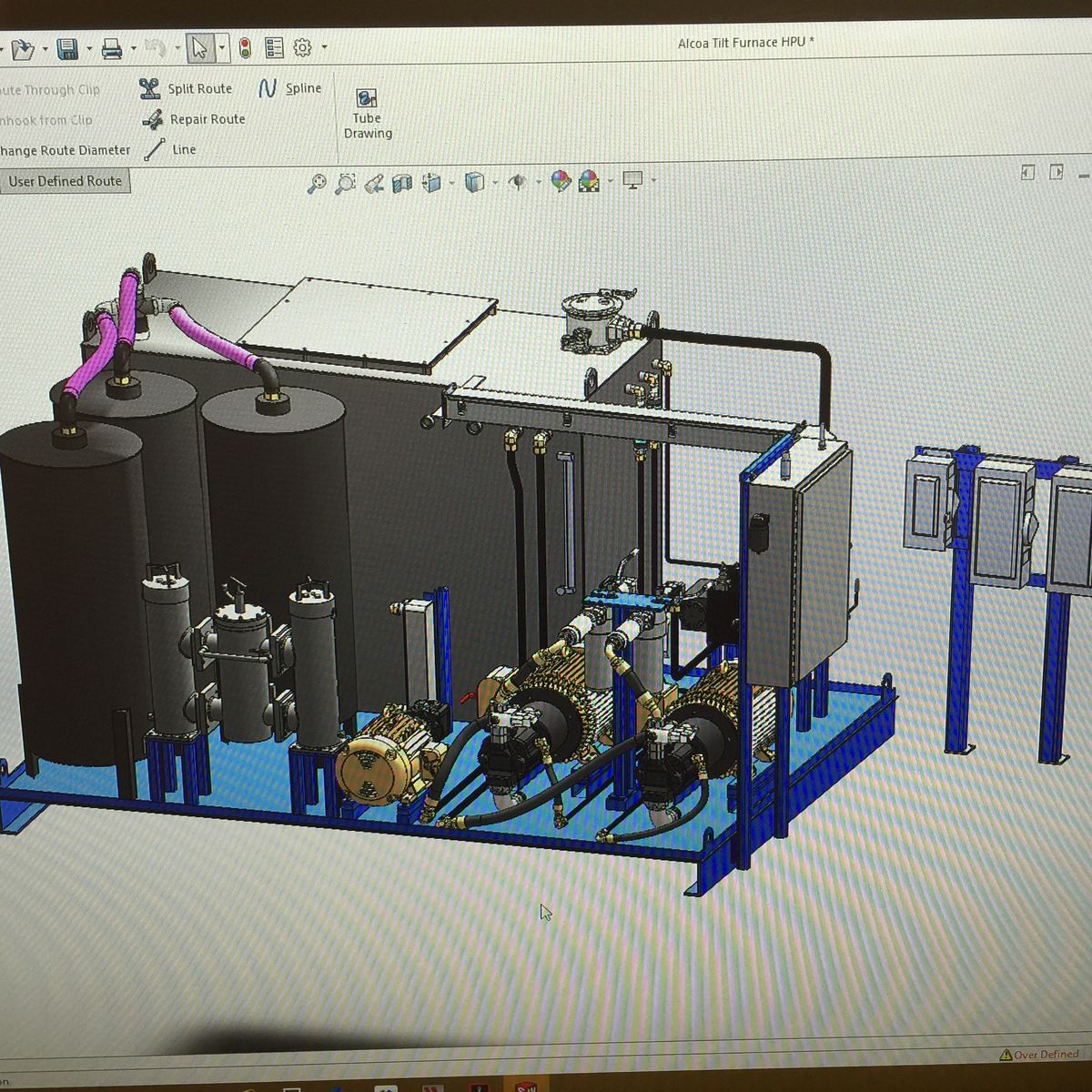The width and height of the screenshot is (1092, 1092).
Task: Click the Repair Route tool
Action: tap(193, 119)
